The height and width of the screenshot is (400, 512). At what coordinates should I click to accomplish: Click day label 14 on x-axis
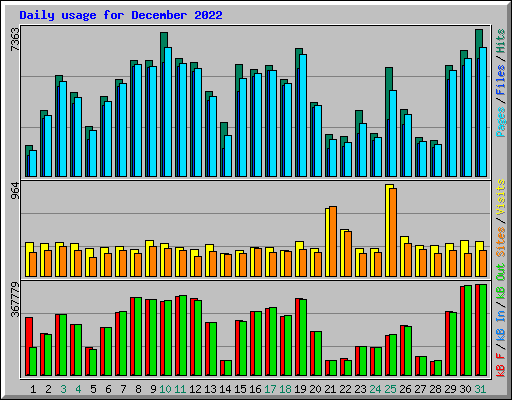(225, 389)
